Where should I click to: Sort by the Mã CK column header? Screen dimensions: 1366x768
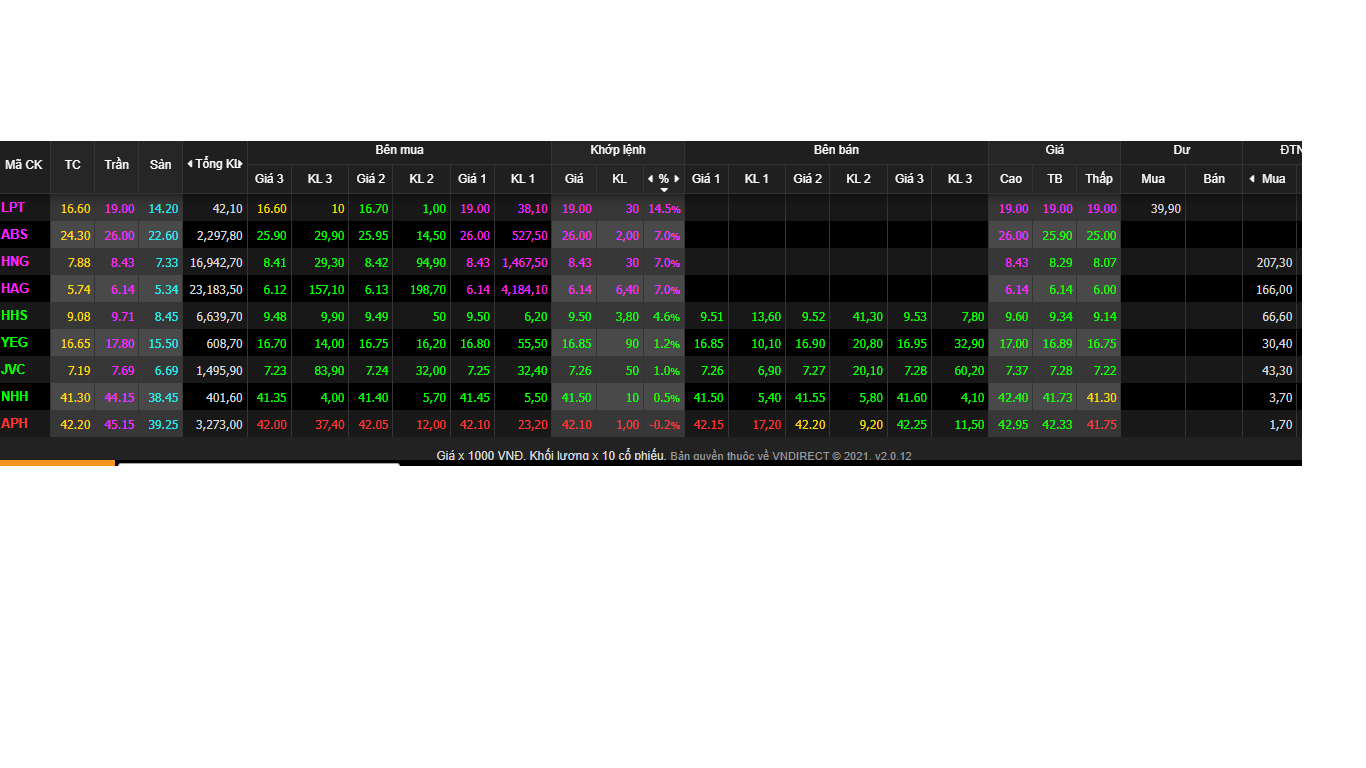(x=24, y=165)
